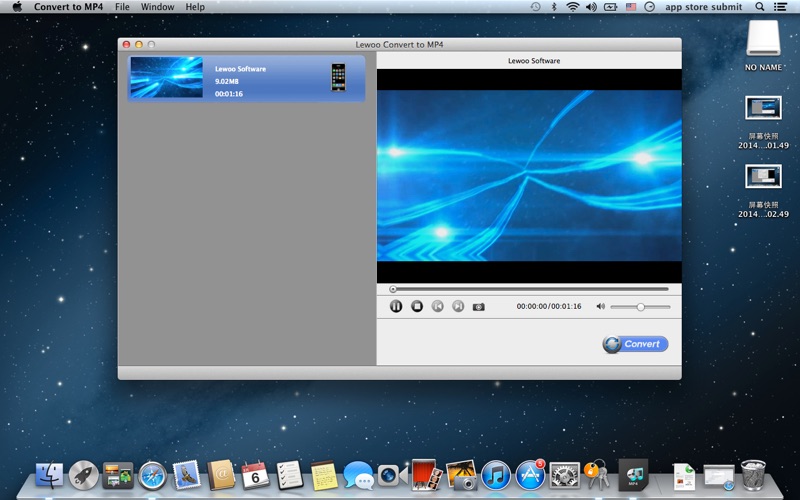This screenshot has height=500, width=800.
Task: Open Calendar from the dock
Action: (x=255, y=476)
